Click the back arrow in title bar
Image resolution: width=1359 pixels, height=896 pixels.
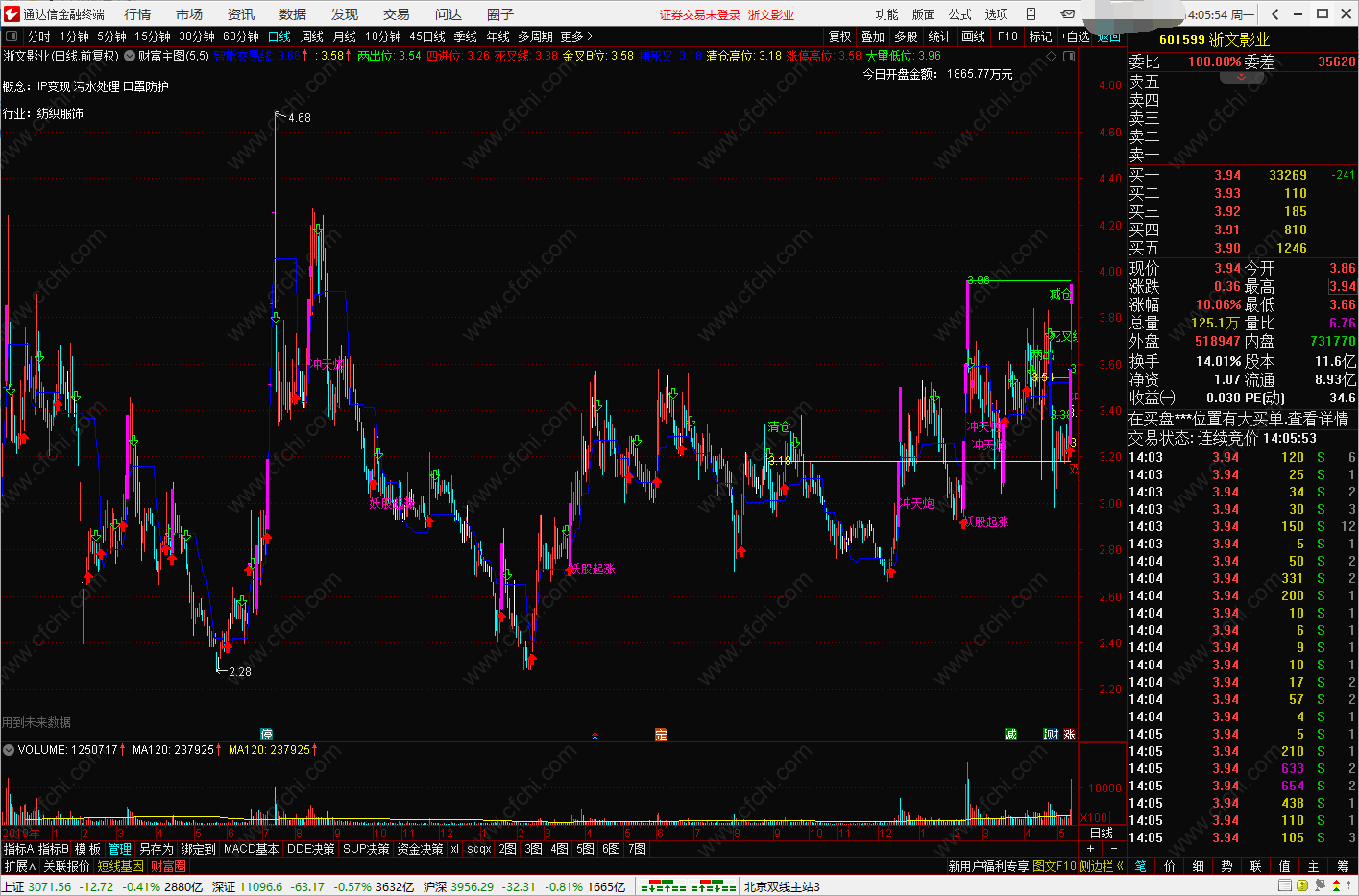coord(1274,13)
